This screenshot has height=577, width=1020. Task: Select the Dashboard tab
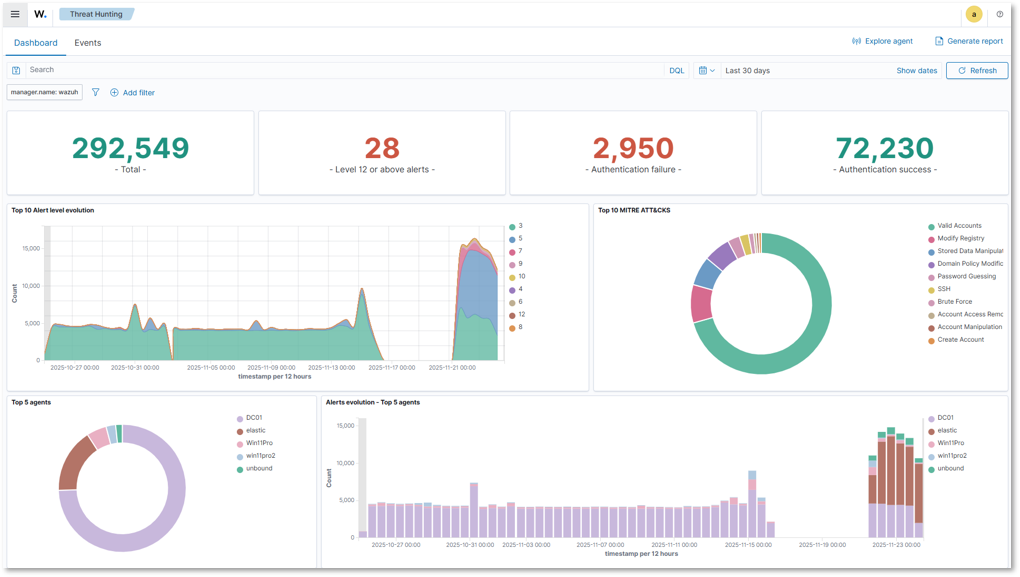[35, 42]
